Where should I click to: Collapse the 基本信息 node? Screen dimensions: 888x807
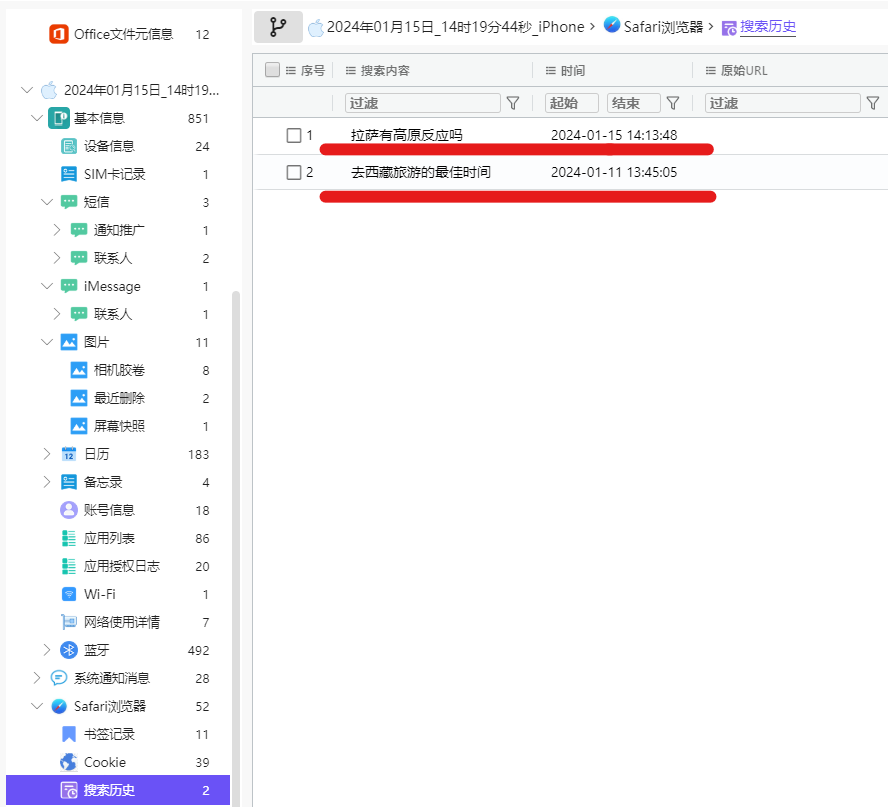(x=37, y=118)
